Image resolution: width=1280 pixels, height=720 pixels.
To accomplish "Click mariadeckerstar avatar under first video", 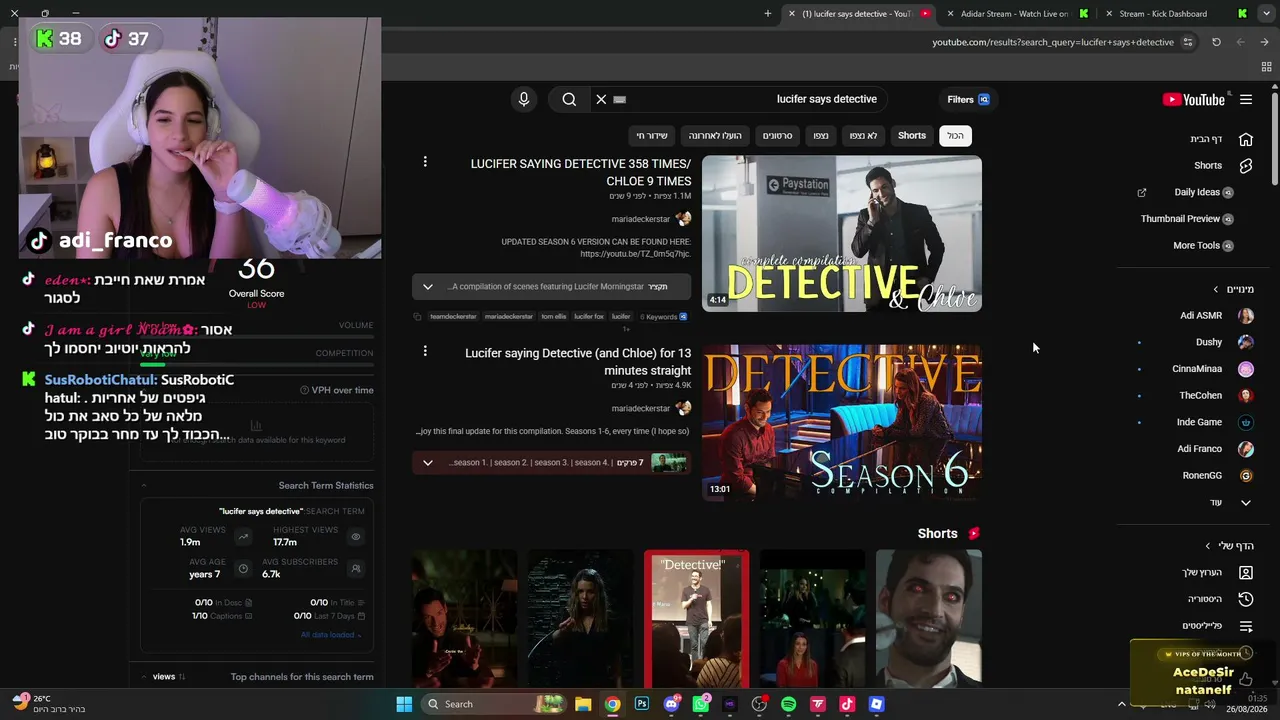I will click(x=683, y=219).
